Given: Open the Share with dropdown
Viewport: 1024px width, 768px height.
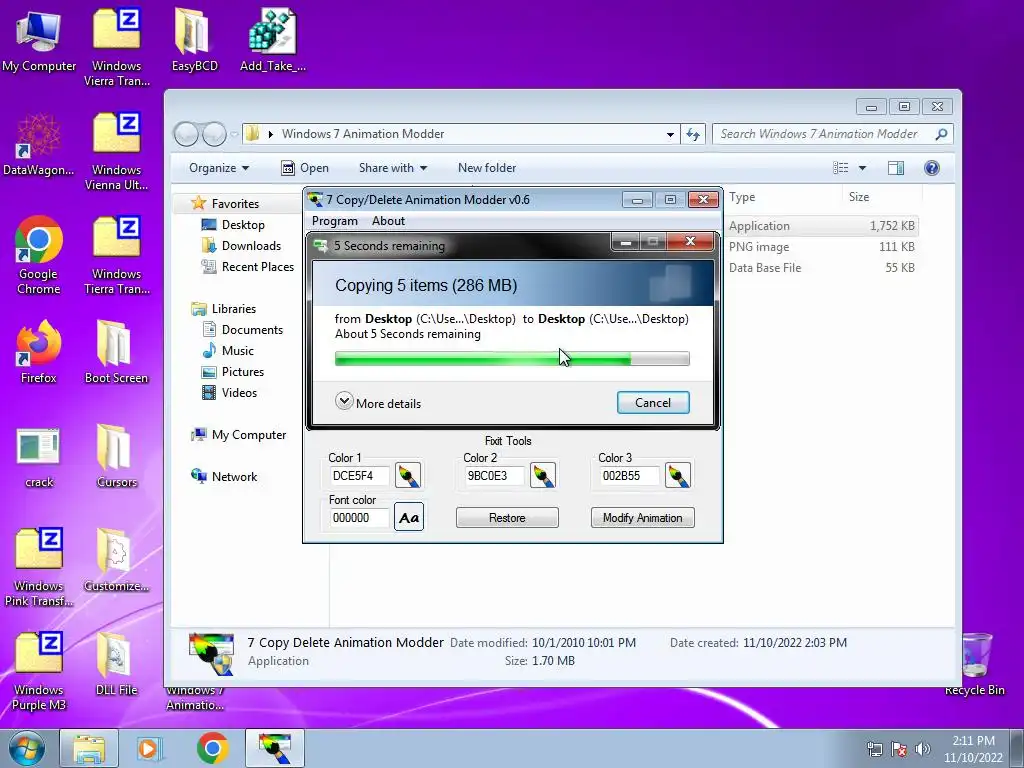Looking at the screenshot, I should click(x=392, y=168).
